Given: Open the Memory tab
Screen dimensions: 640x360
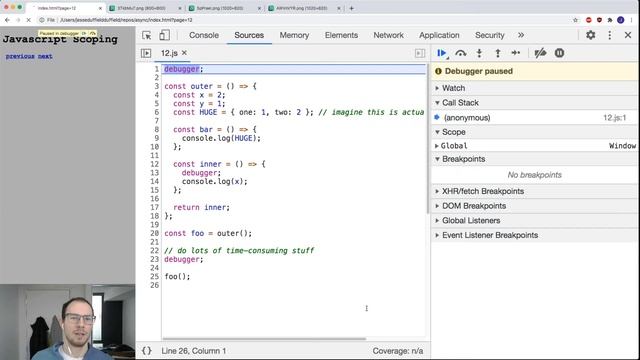Looking at the screenshot, I should click(294, 35).
